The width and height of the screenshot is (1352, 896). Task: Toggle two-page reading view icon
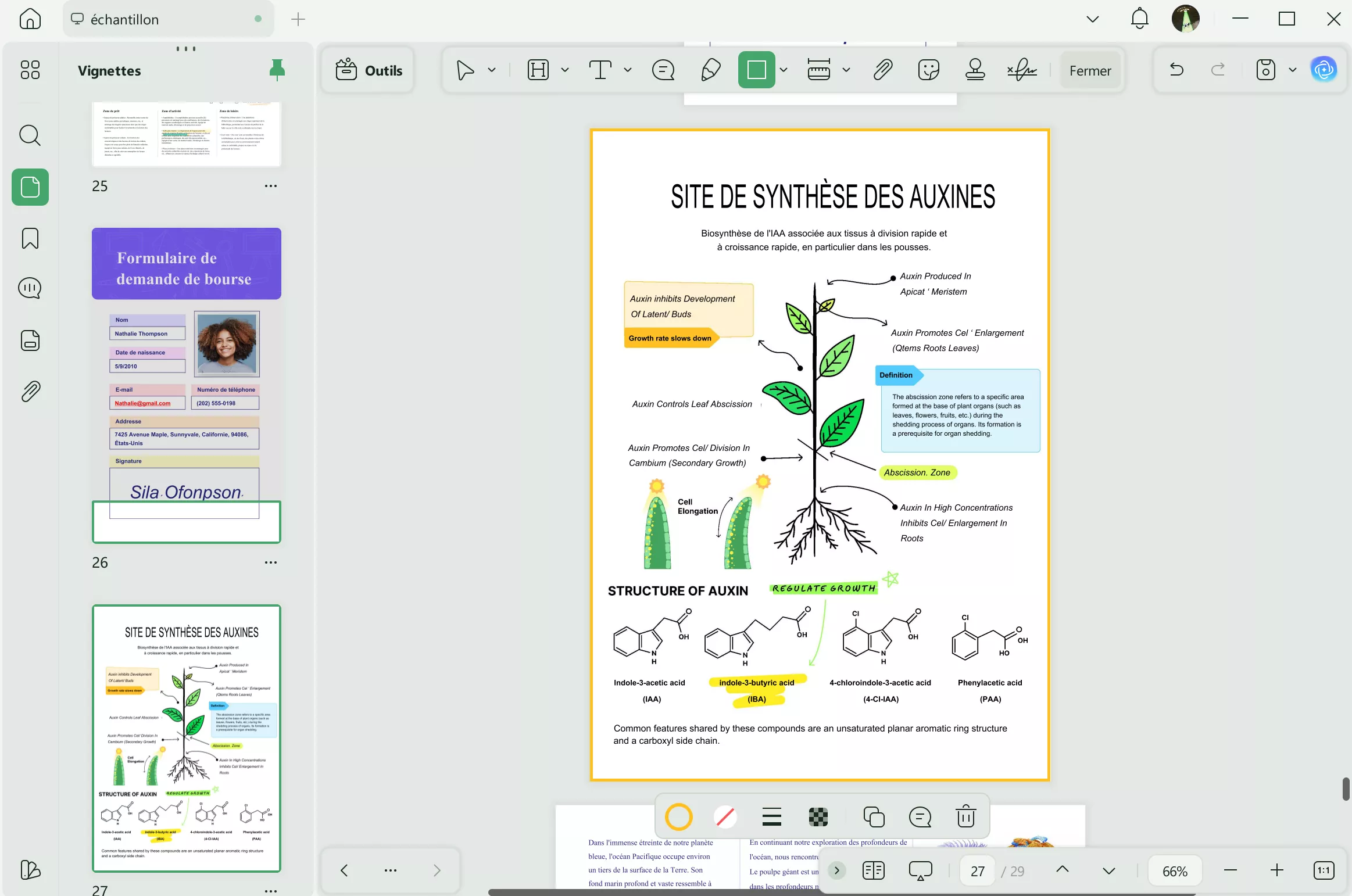coord(873,870)
